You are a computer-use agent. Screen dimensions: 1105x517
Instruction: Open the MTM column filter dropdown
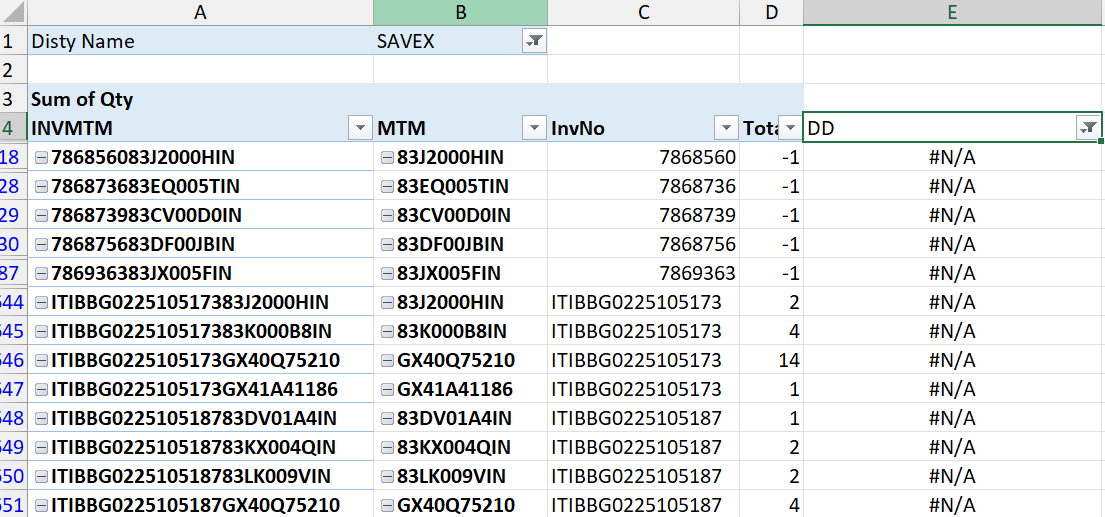click(x=534, y=128)
